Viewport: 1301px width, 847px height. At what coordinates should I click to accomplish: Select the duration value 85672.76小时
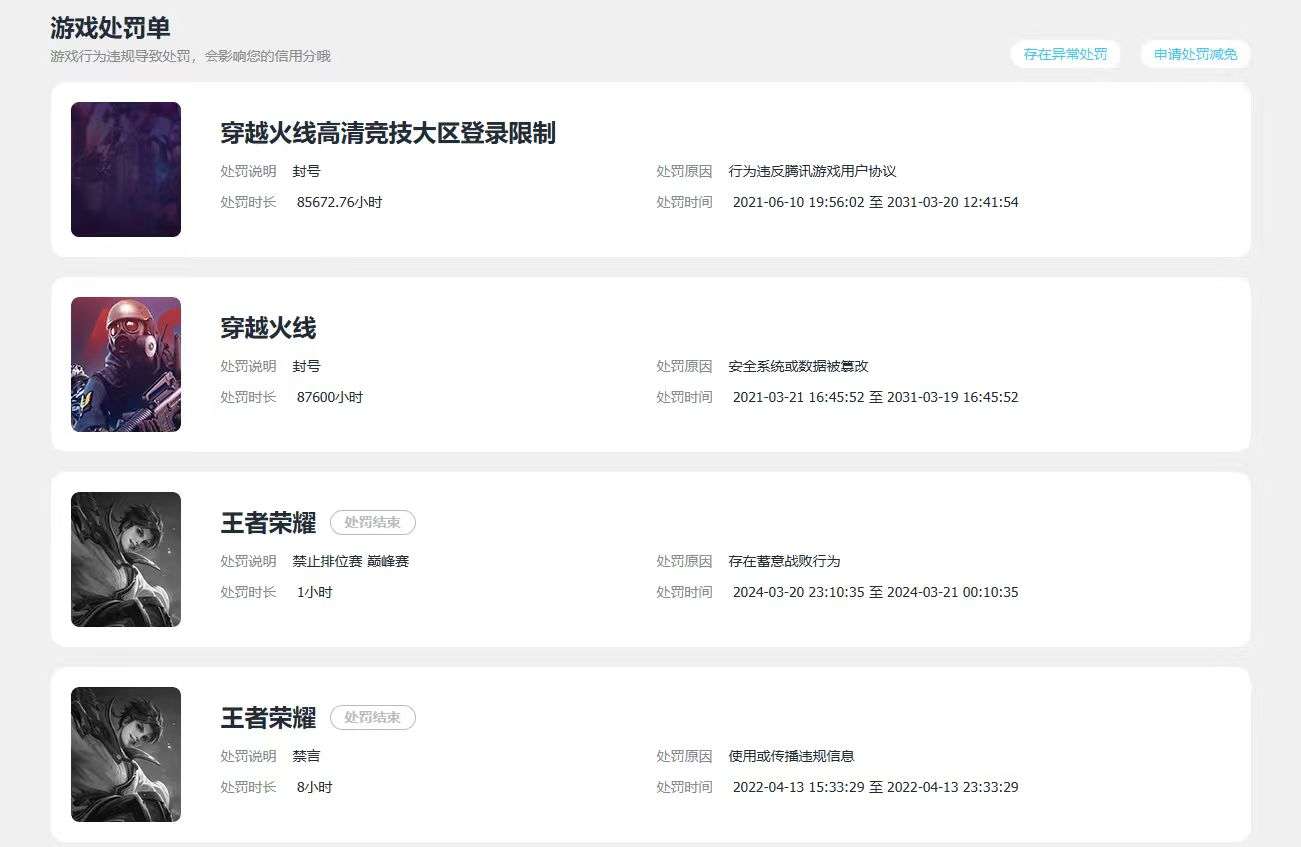coord(340,202)
